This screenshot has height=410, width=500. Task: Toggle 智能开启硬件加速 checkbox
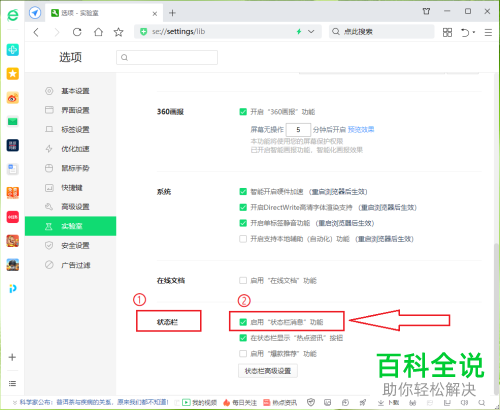pos(243,192)
